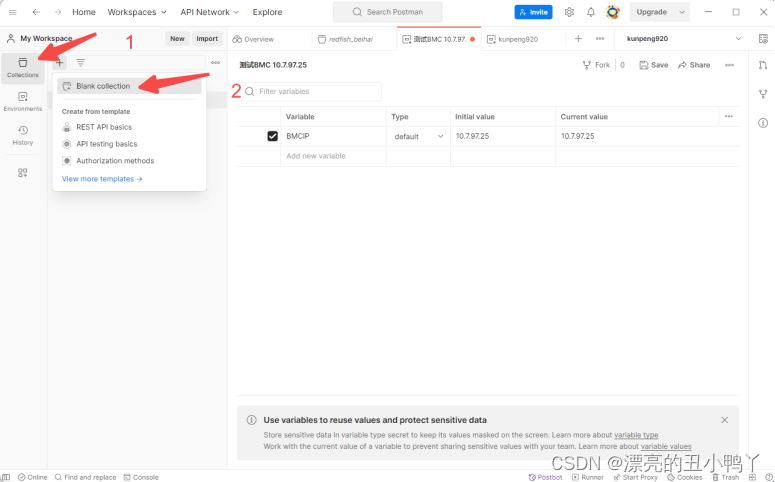Open Runner from the status bar
Screen dimensions: 775x482
588,477
